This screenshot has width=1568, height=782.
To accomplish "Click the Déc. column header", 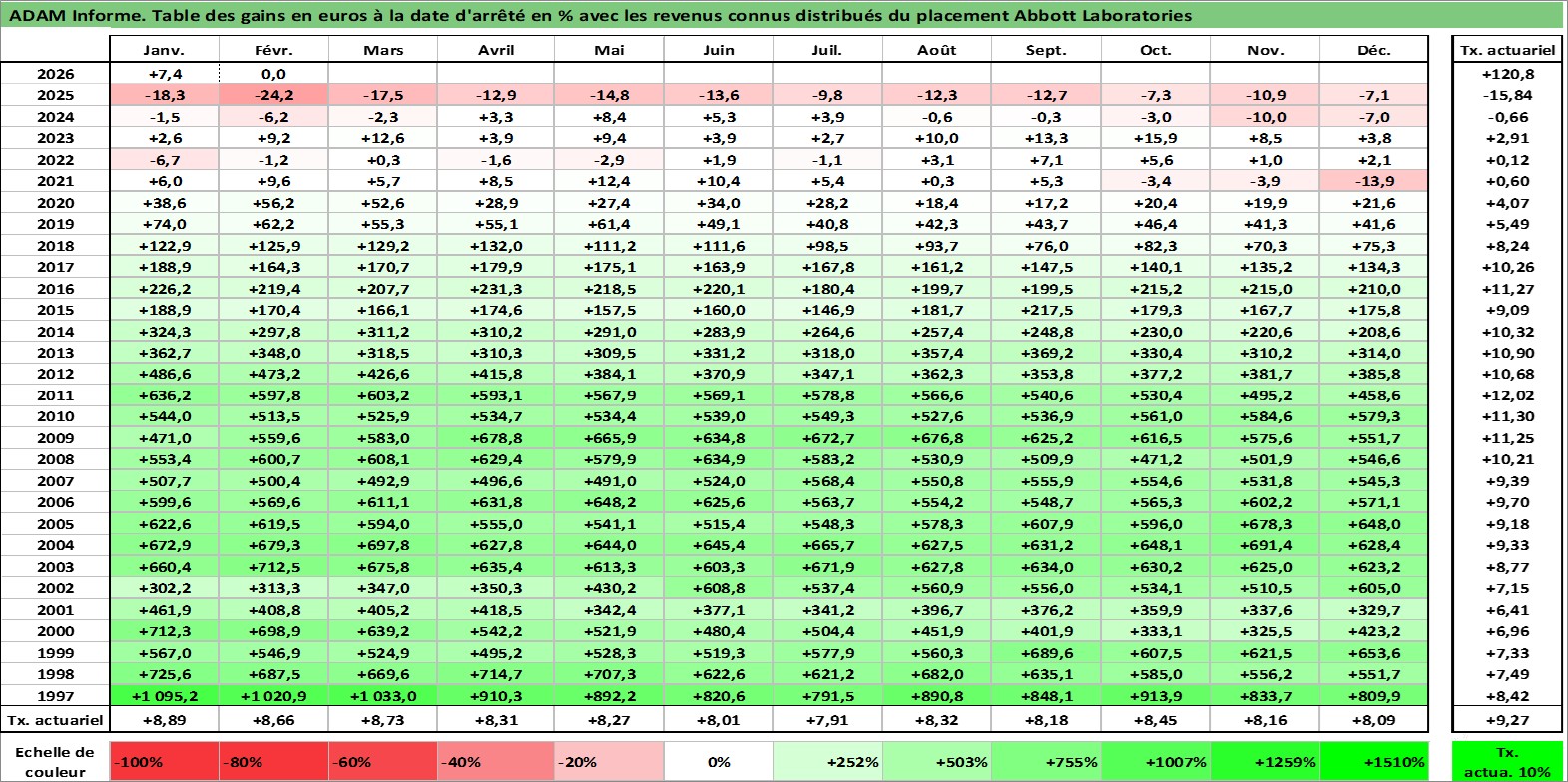I will [x=1374, y=50].
